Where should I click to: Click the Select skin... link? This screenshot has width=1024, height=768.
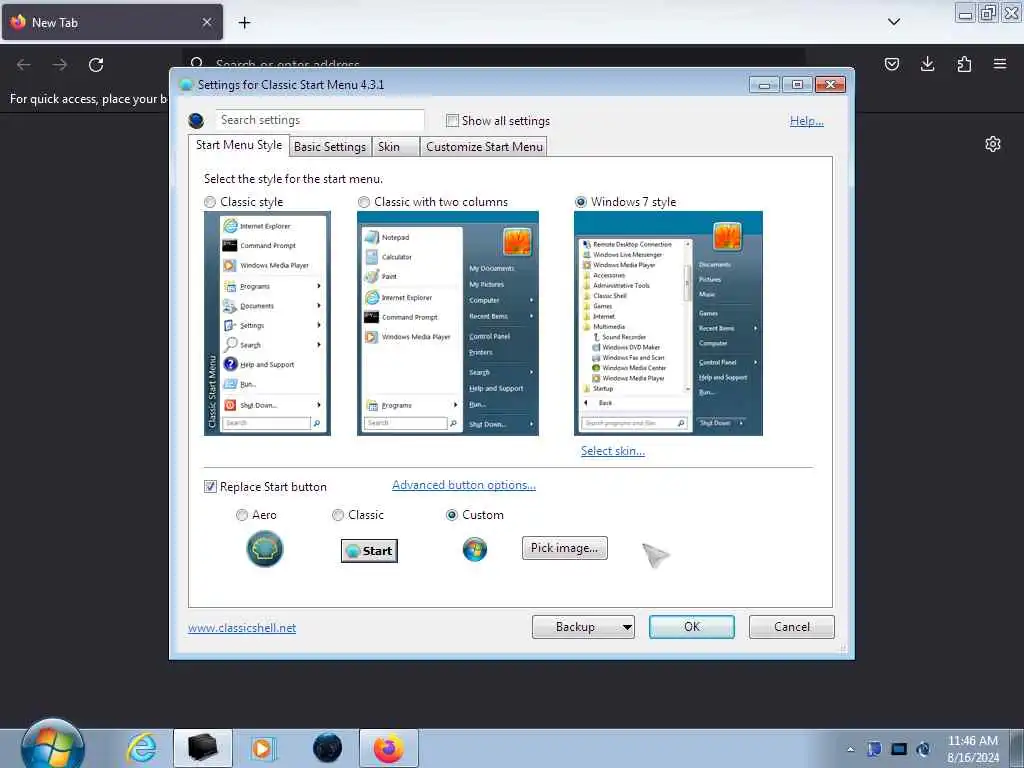pyautogui.click(x=613, y=451)
